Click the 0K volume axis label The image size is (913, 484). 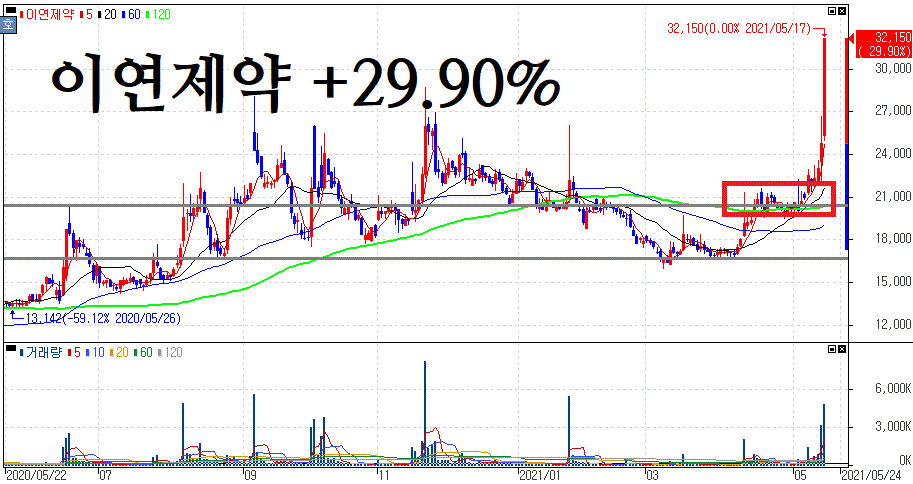(904, 460)
